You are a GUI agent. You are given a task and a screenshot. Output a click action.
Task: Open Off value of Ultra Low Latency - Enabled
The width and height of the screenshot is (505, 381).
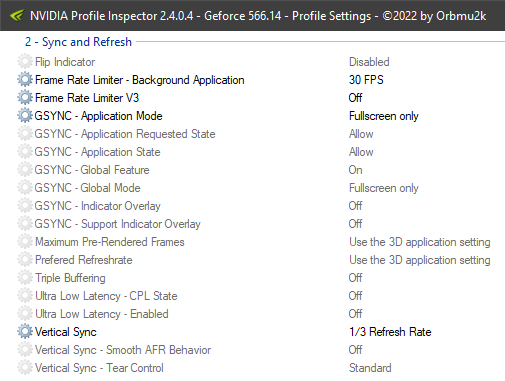pos(355,314)
